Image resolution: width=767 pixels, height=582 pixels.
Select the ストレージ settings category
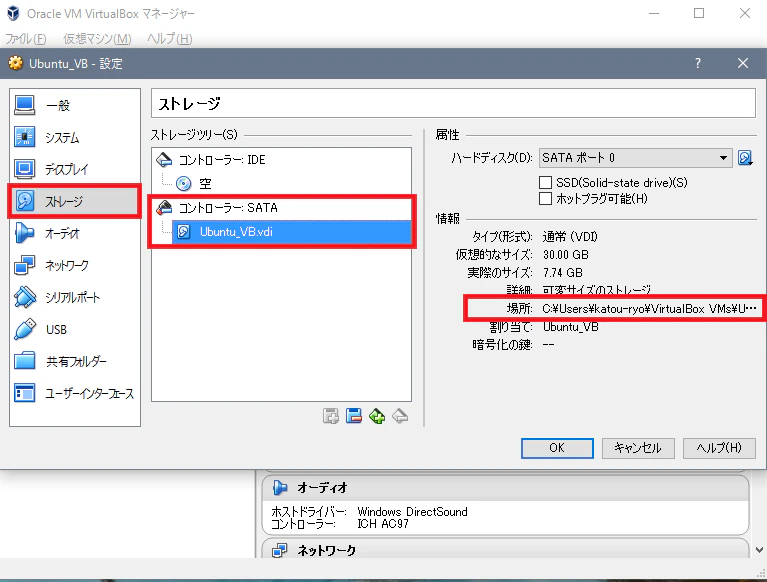(75, 201)
